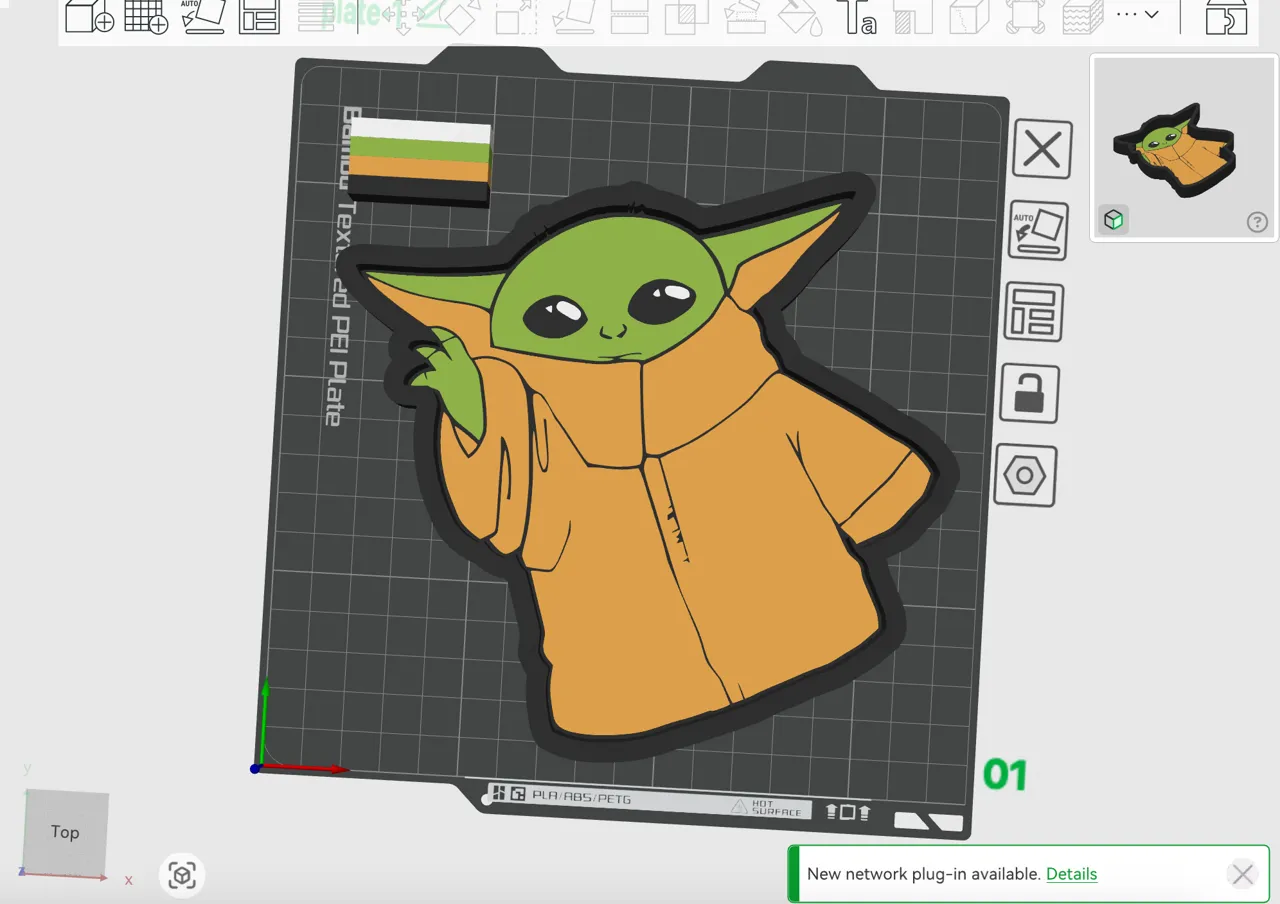Click the Add object cube icon
This screenshot has height=904, width=1280.
coord(89,16)
